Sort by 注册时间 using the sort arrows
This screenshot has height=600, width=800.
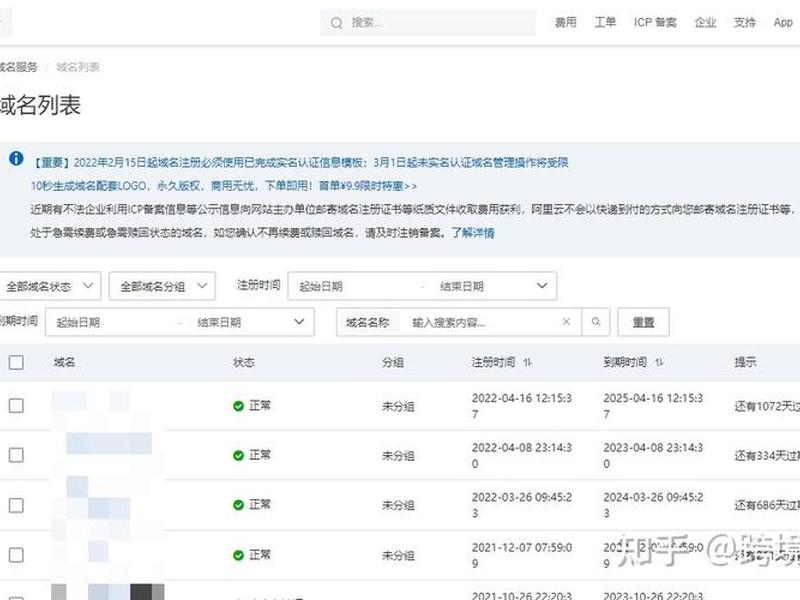click(528, 362)
